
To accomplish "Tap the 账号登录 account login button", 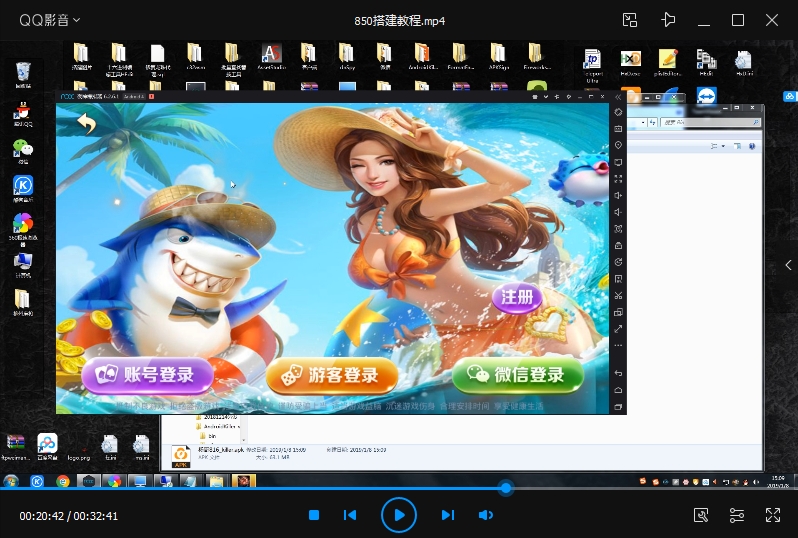I will click(x=148, y=376).
